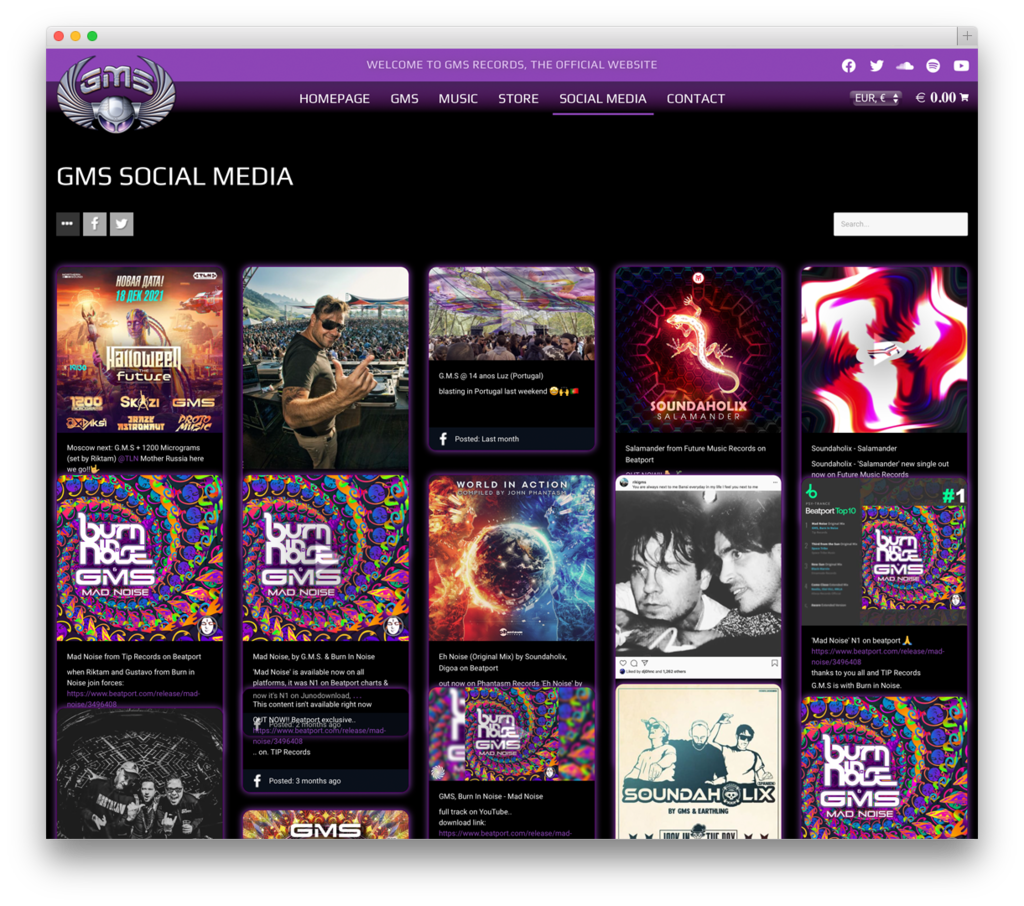Screen dimensions: 1024x906
Task: Open the Halloween Future poster thumbnail
Action: [x=140, y=349]
